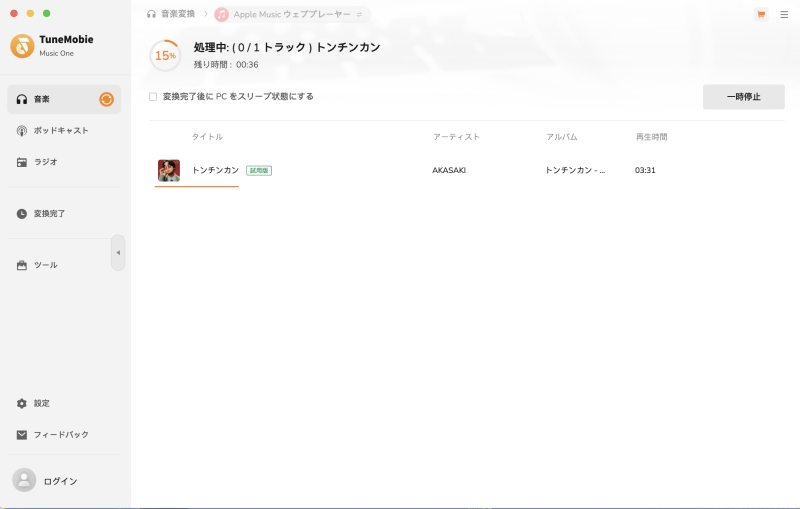Click ログイン to sign in

[x=60, y=481]
